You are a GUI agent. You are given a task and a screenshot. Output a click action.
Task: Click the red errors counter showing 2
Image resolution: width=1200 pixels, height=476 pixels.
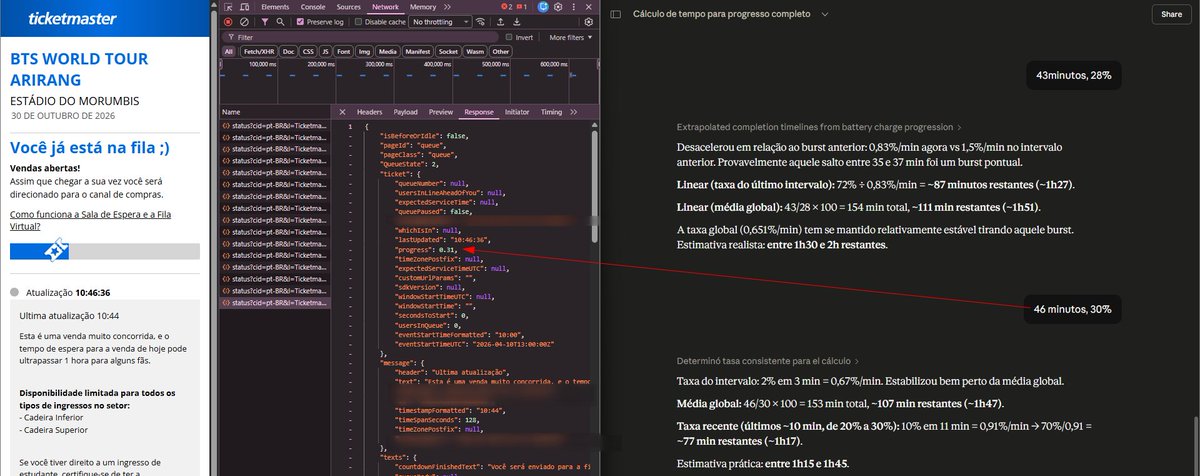[x=506, y=7]
